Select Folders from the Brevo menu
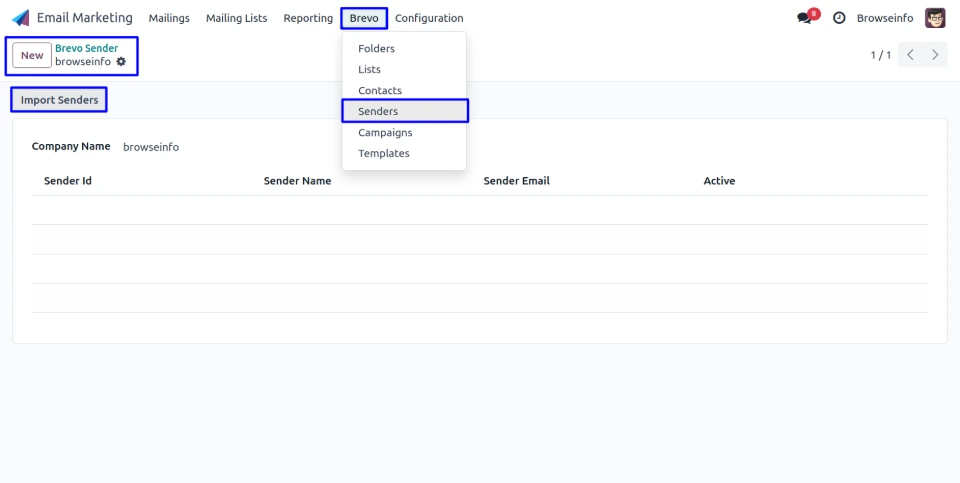 [x=376, y=49]
